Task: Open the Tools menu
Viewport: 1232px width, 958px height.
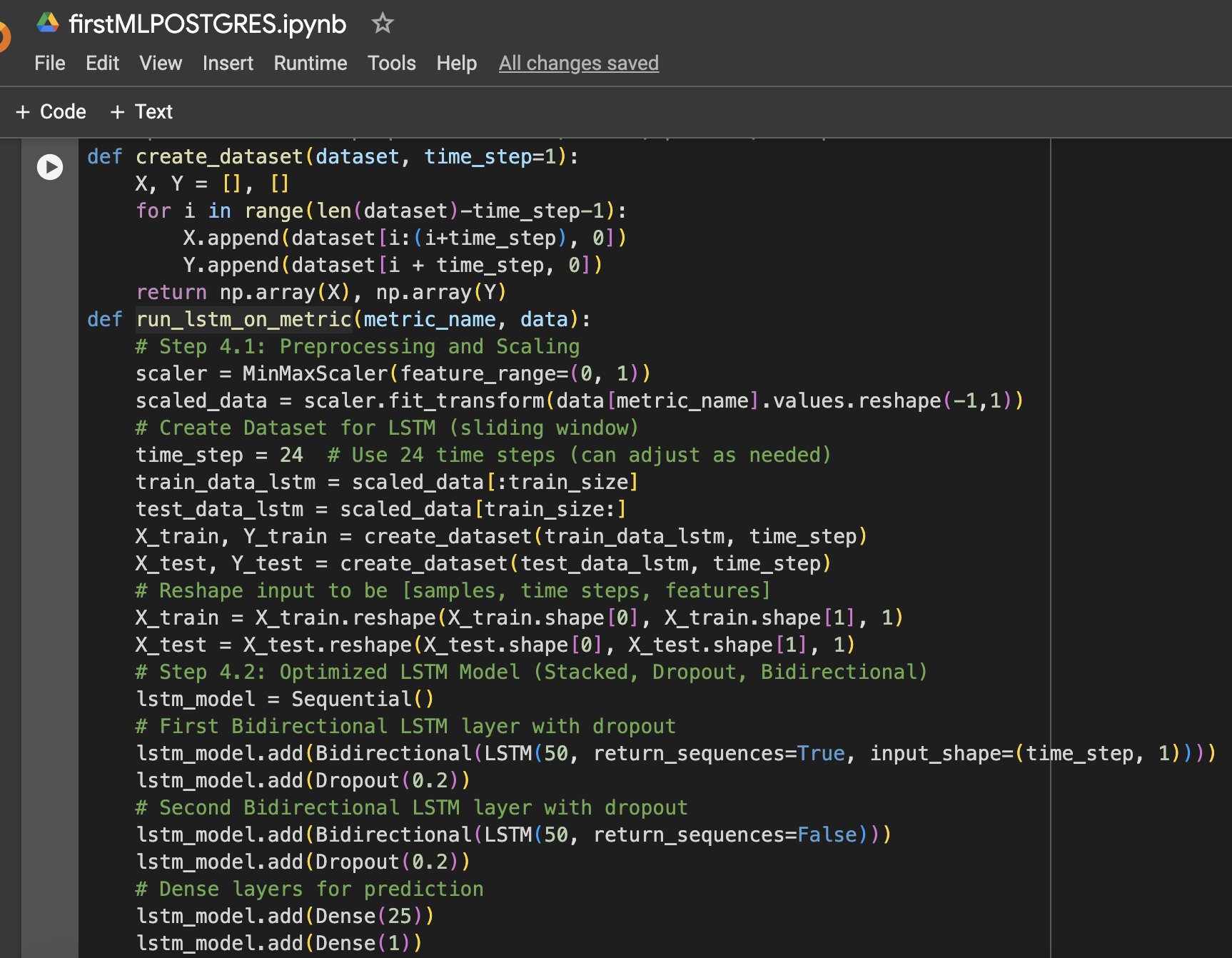Action: point(391,63)
